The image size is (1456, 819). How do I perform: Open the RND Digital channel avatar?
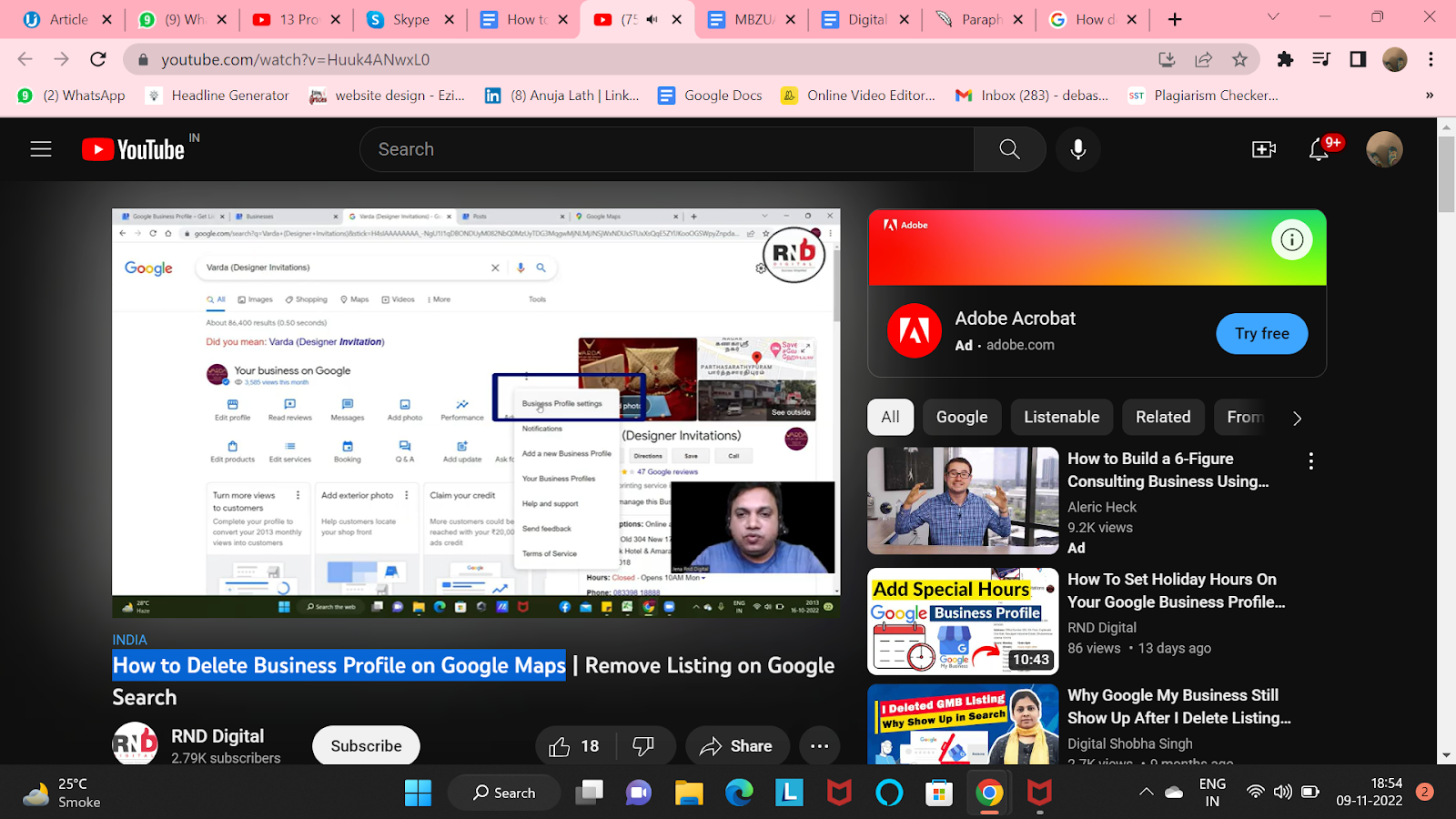pos(135,744)
